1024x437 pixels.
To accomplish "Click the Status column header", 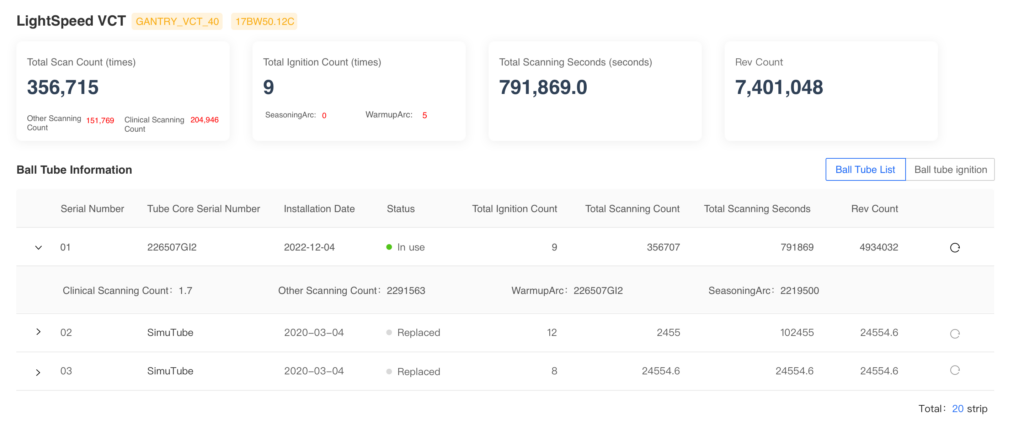I will click(400, 209).
